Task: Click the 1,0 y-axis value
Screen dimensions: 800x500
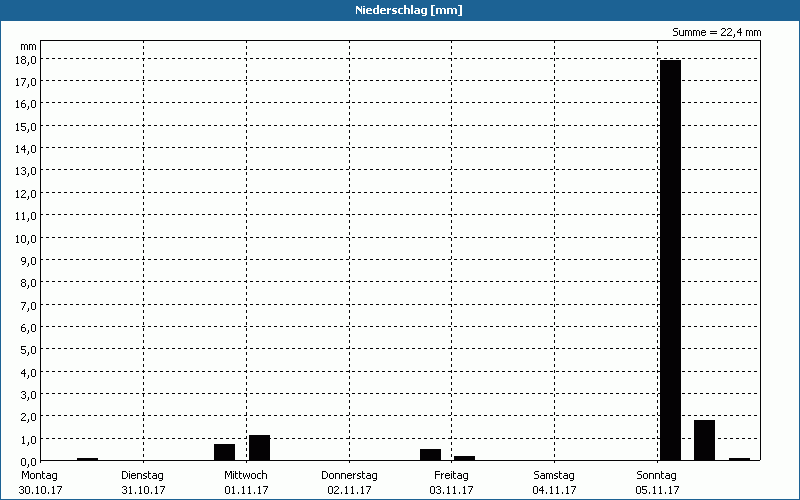Action: [29, 439]
